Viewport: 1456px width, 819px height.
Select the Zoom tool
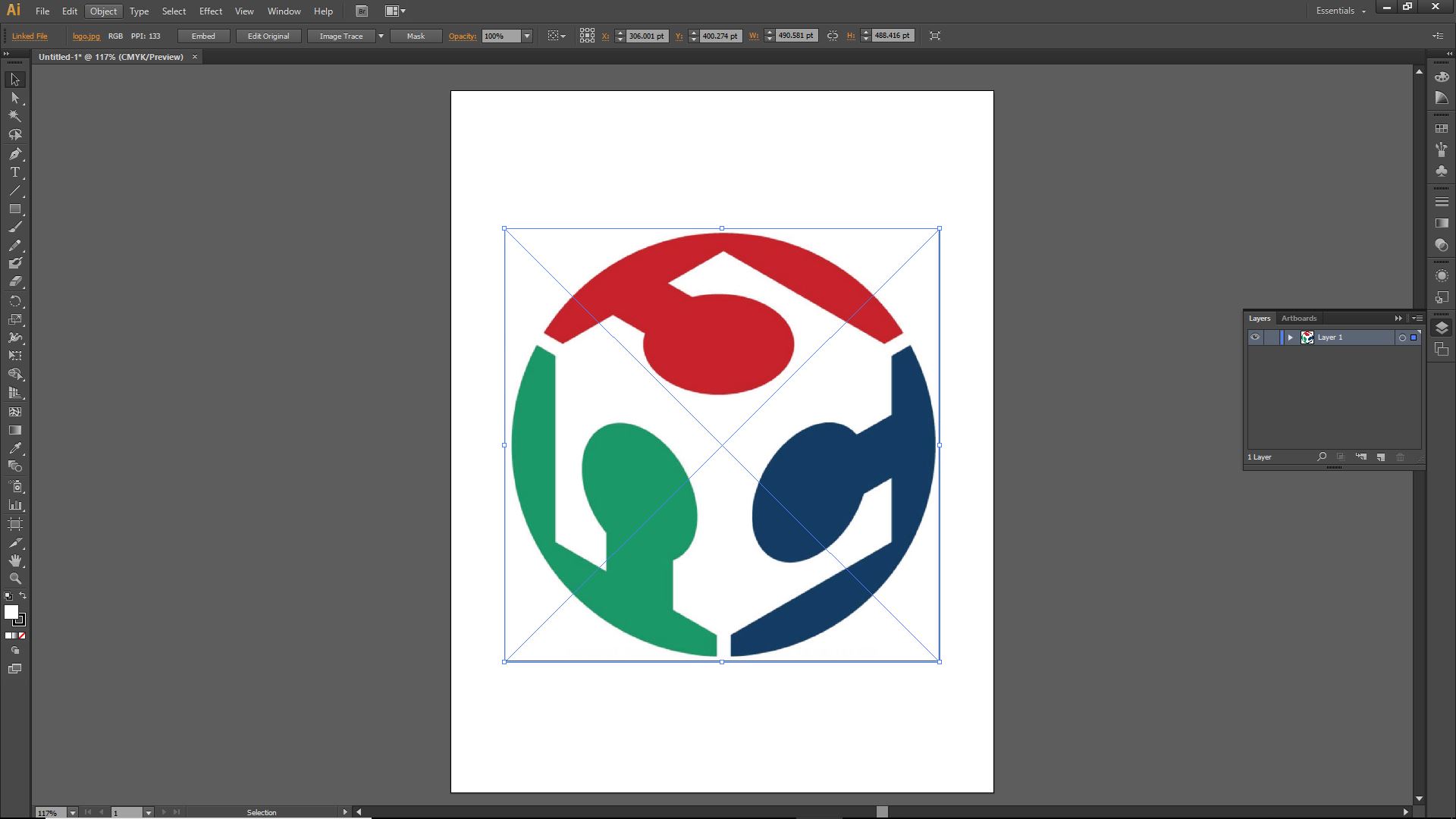pos(14,579)
